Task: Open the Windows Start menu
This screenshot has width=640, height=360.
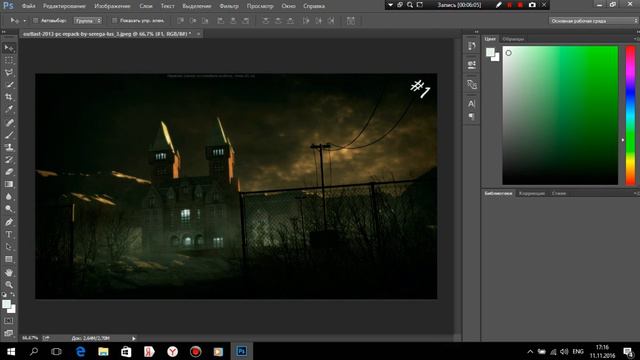Action: click(11, 351)
